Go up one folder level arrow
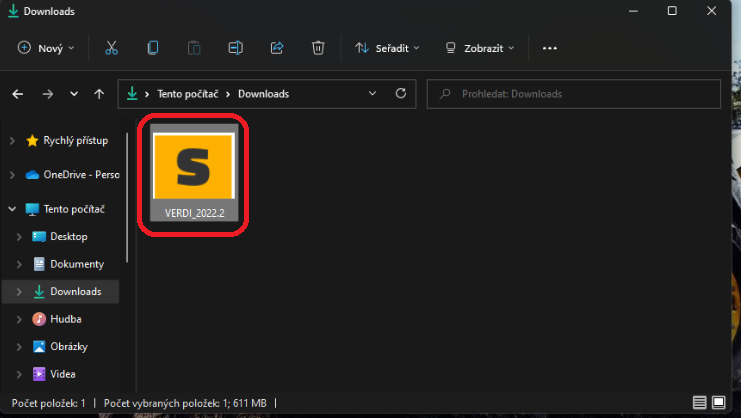This screenshot has width=745, height=418. 99,94
